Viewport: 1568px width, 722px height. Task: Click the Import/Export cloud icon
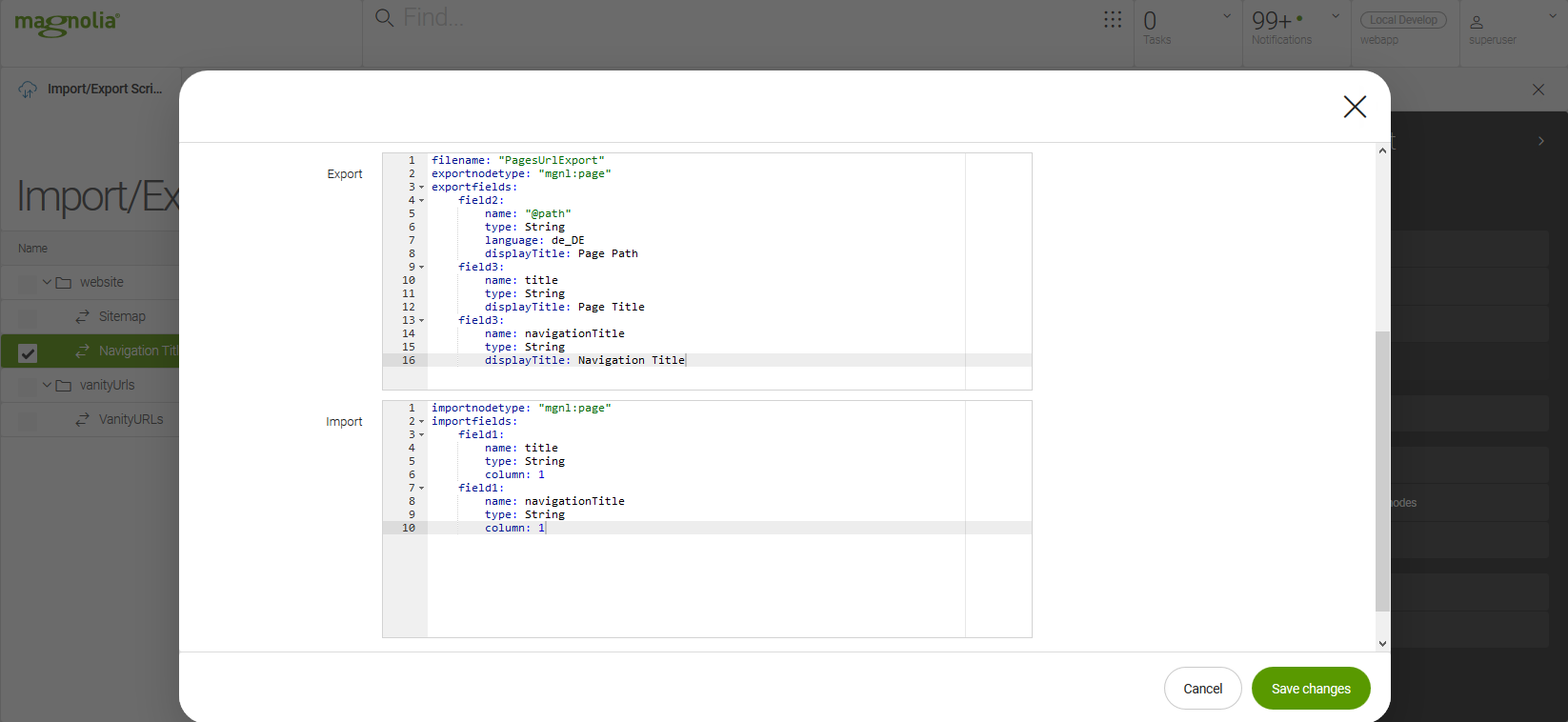pyautogui.click(x=28, y=90)
